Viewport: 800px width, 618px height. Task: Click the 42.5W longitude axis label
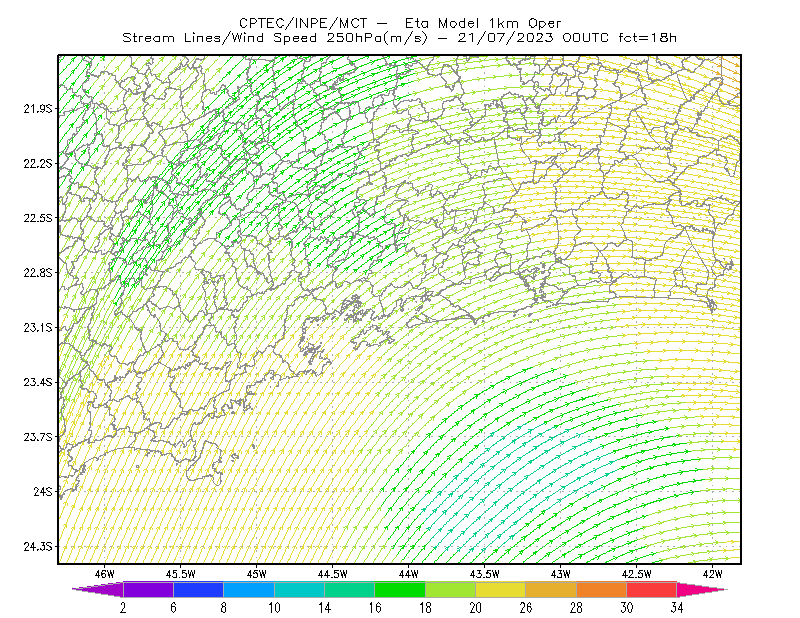tap(636, 574)
